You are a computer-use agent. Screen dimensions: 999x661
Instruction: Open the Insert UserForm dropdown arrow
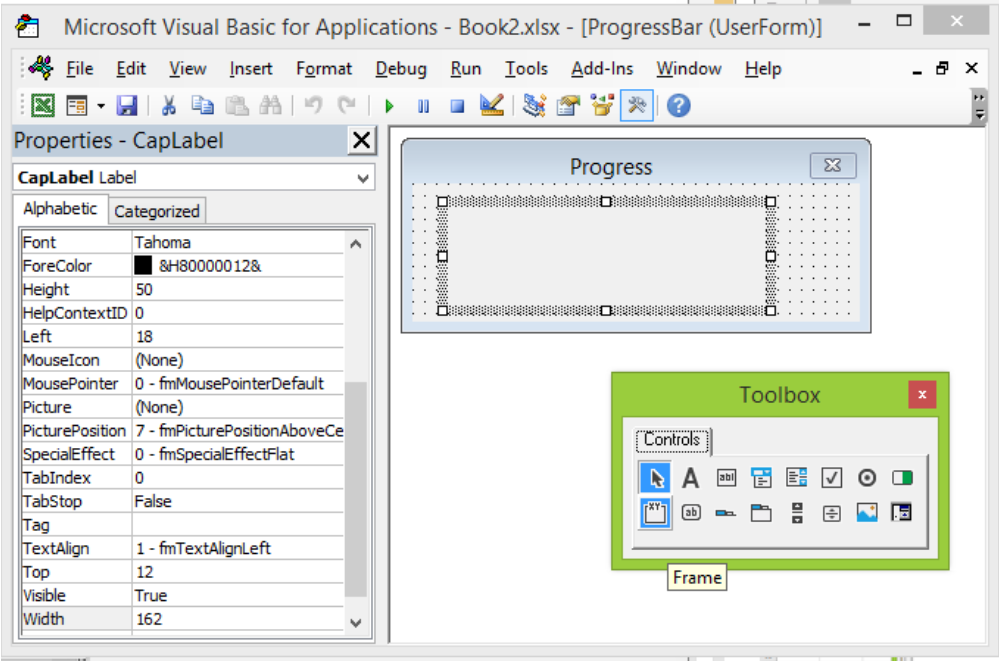101,106
